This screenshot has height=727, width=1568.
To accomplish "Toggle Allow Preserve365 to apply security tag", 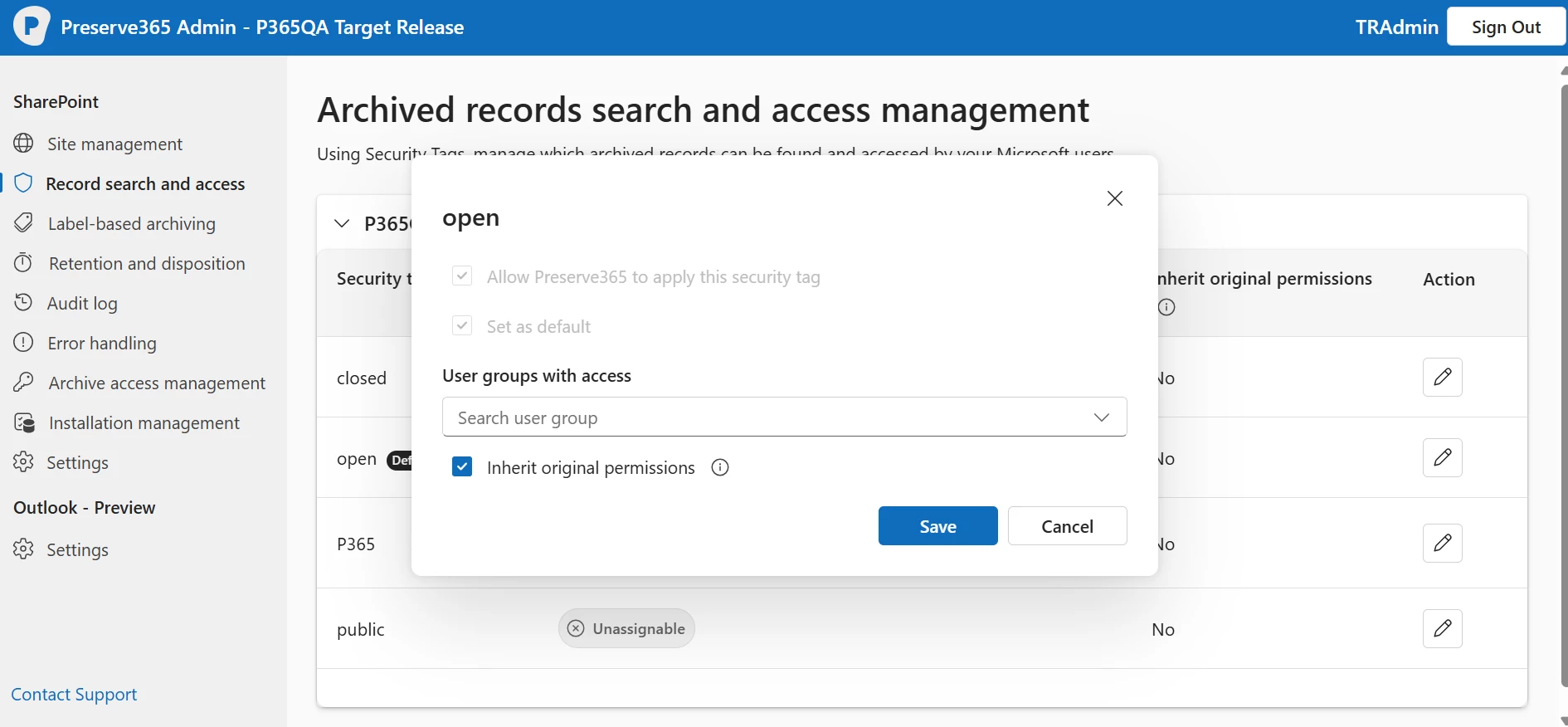I will [462, 276].
